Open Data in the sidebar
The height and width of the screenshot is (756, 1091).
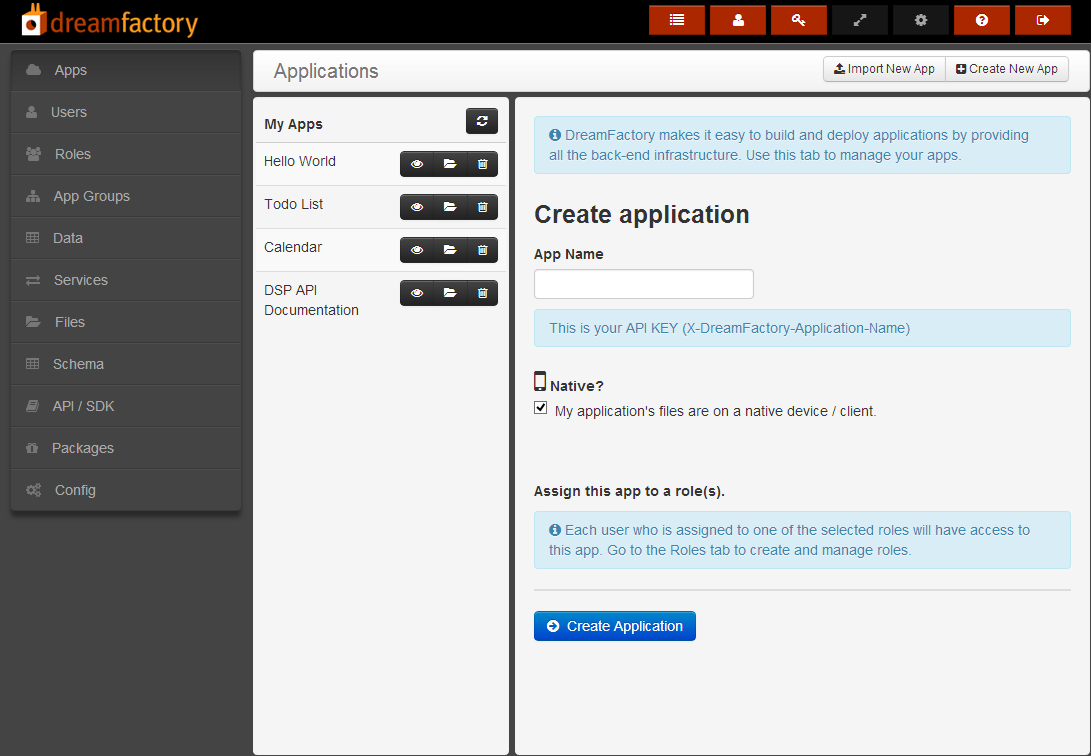[126, 238]
